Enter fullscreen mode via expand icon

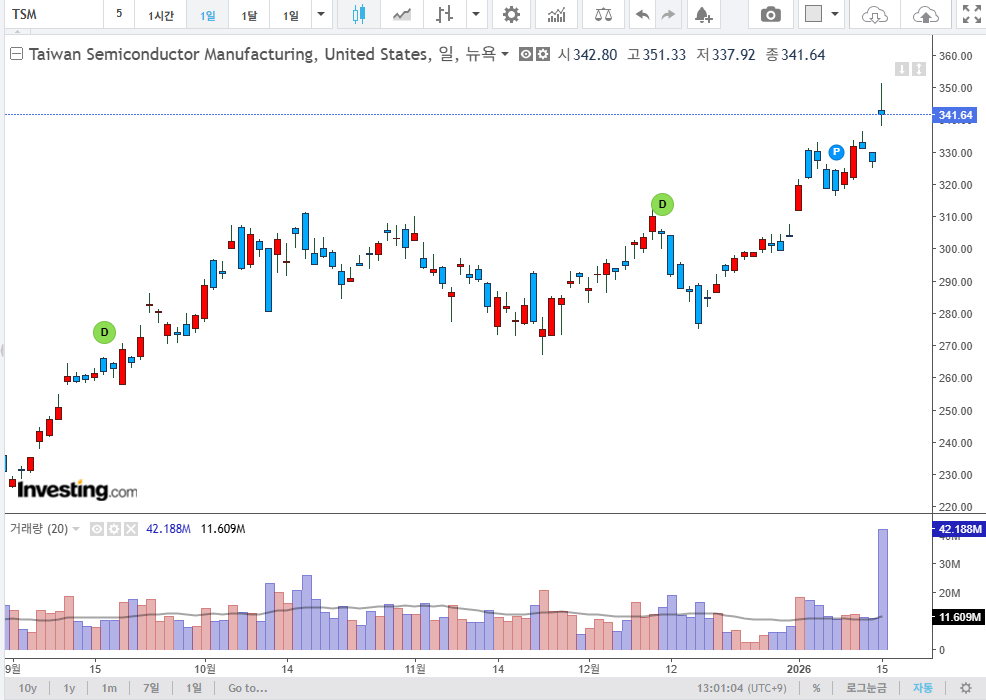pyautogui.click(x=970, y=15)
